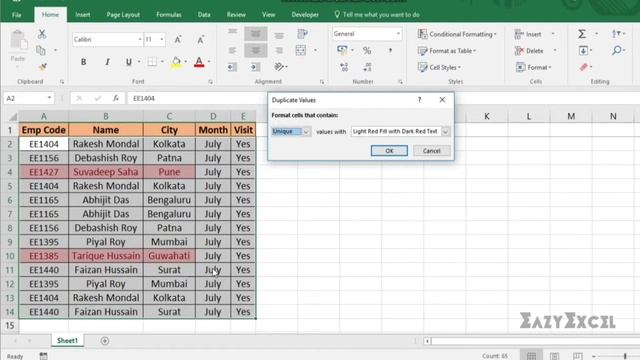Click the Merge & Center icon
Viewport: 640px width, 360px height.
pos(301,51)
